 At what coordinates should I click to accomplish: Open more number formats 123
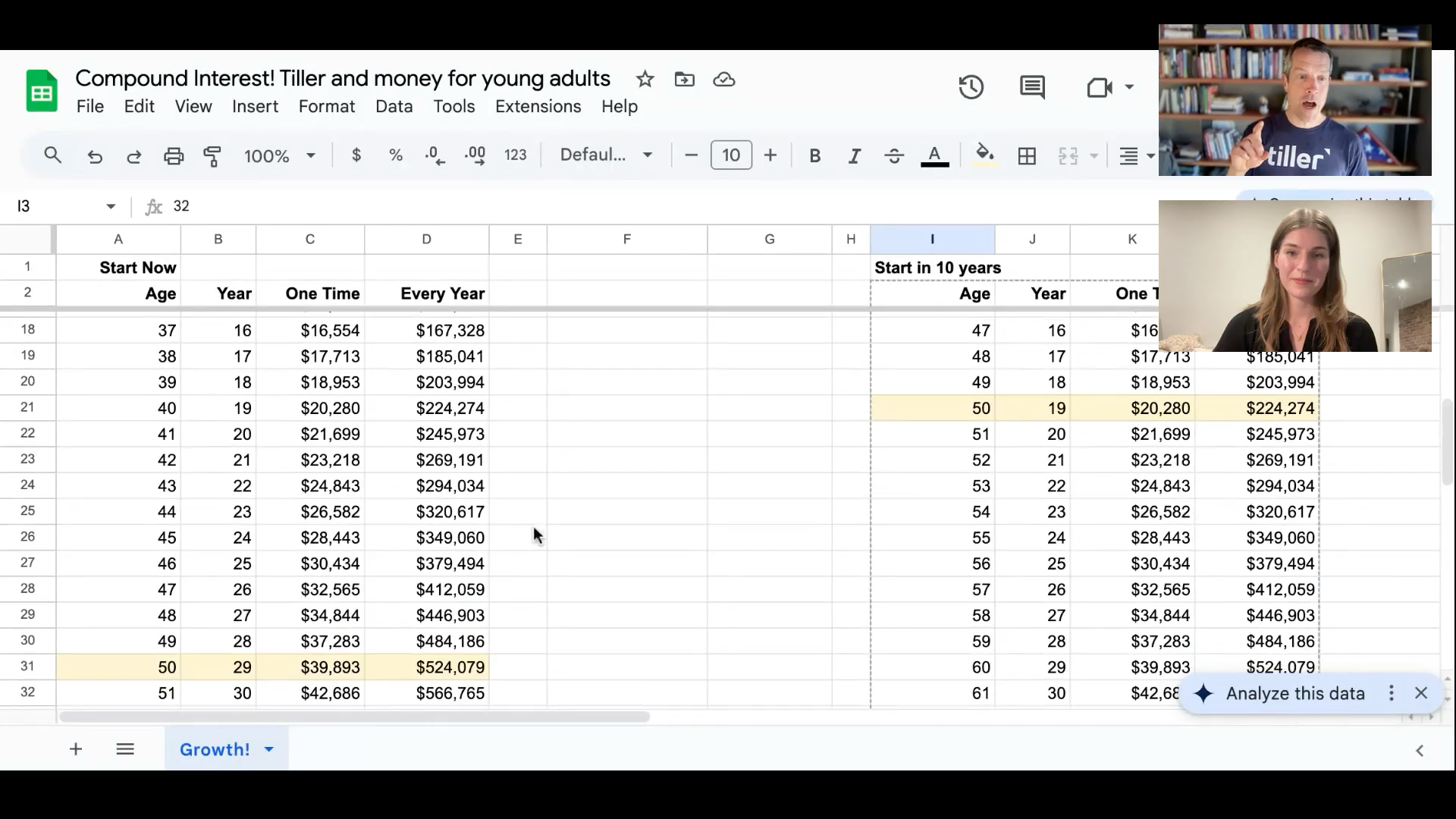click(x=515, y=155)
